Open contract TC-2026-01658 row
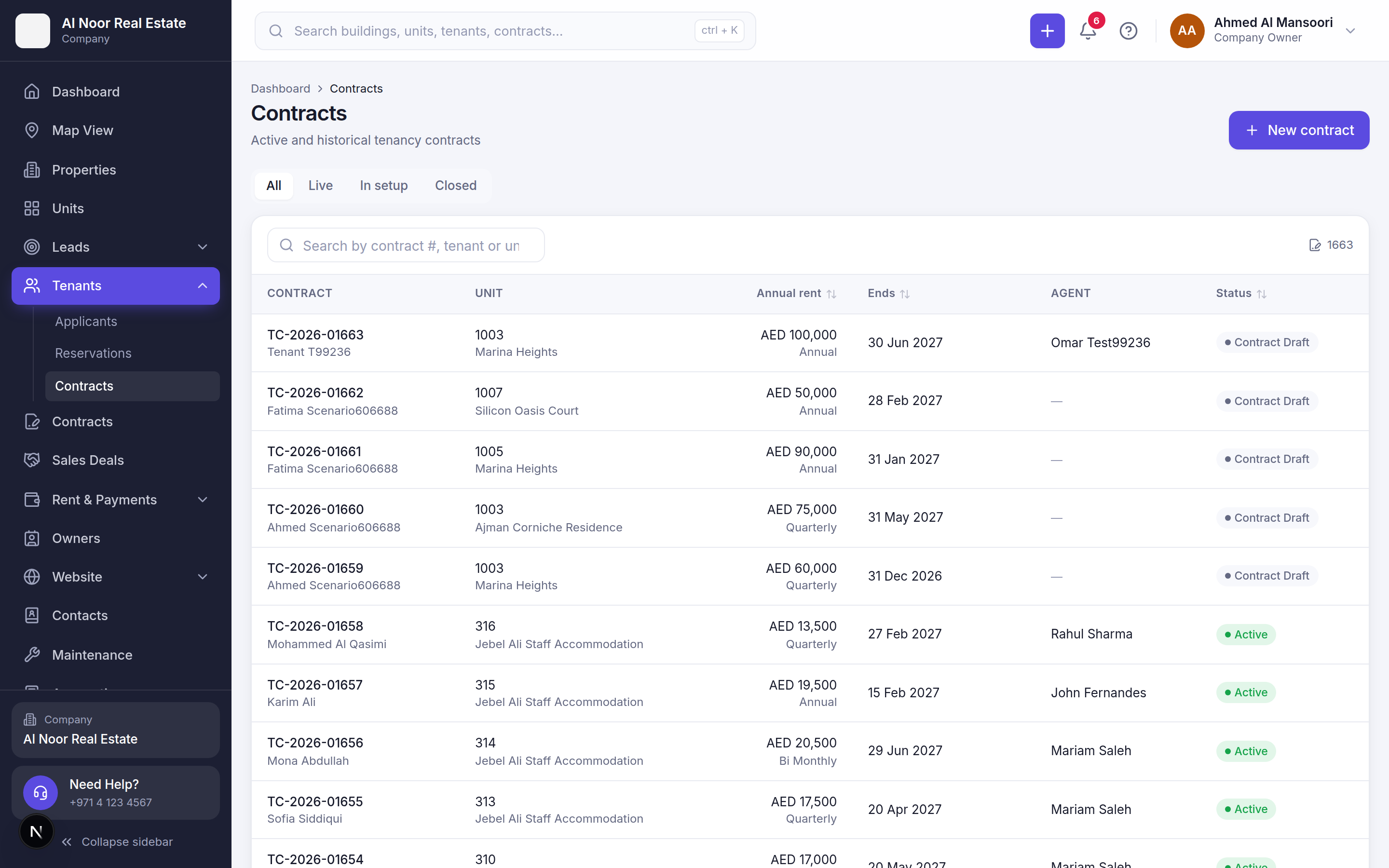Screen dimensions: 1389x868 pos(810,634)
